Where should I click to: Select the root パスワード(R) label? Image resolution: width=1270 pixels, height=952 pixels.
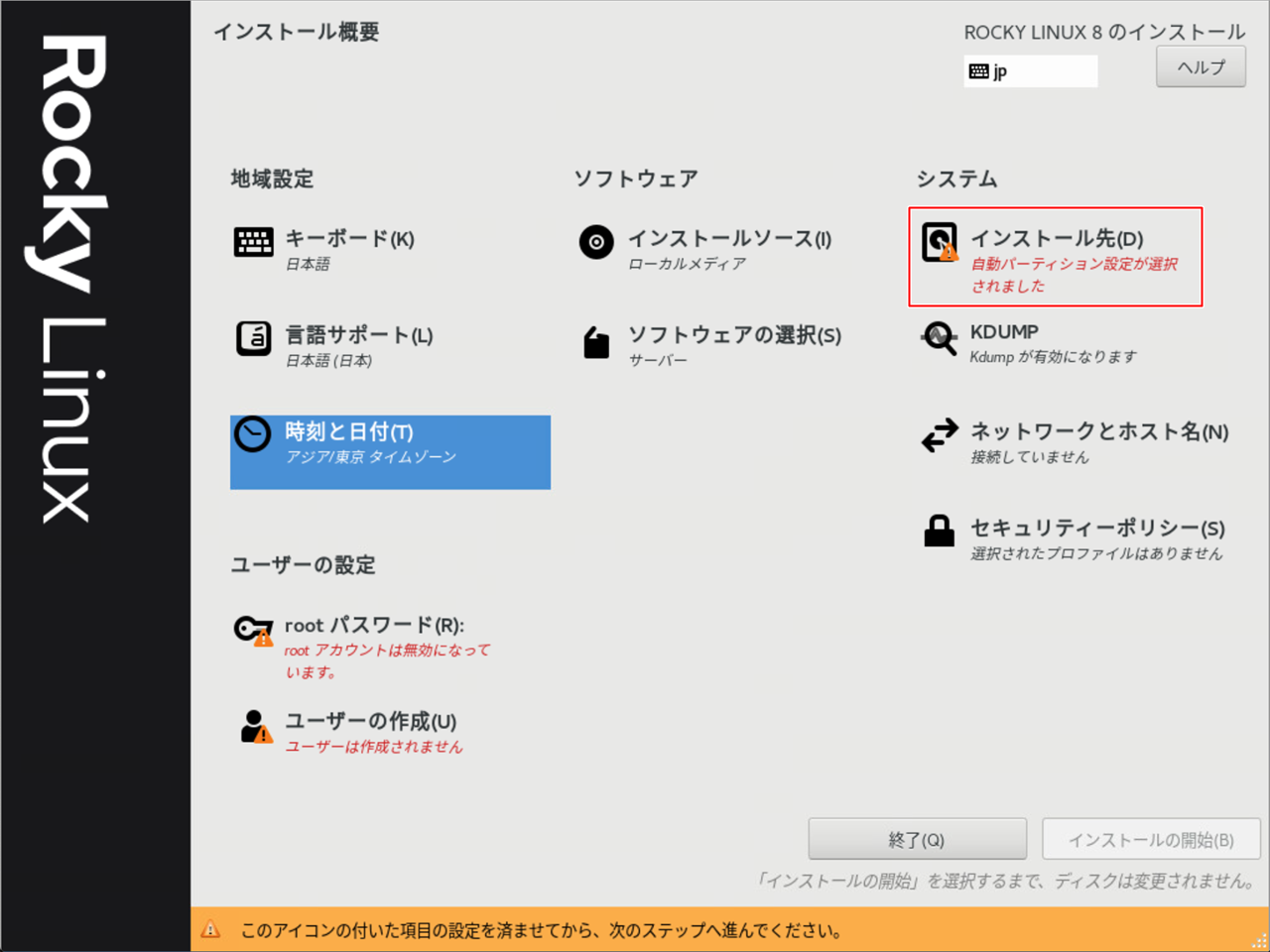[x=374, y=626]
